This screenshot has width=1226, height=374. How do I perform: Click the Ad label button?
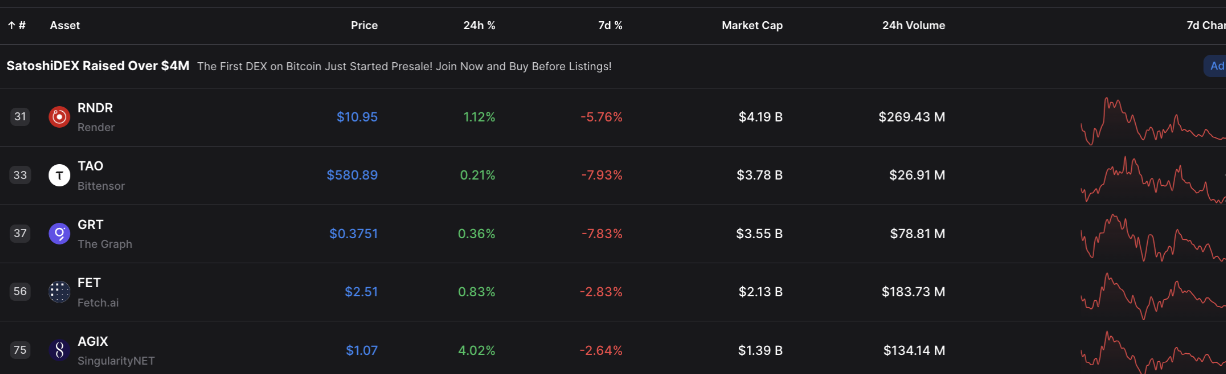[1215, 66]
